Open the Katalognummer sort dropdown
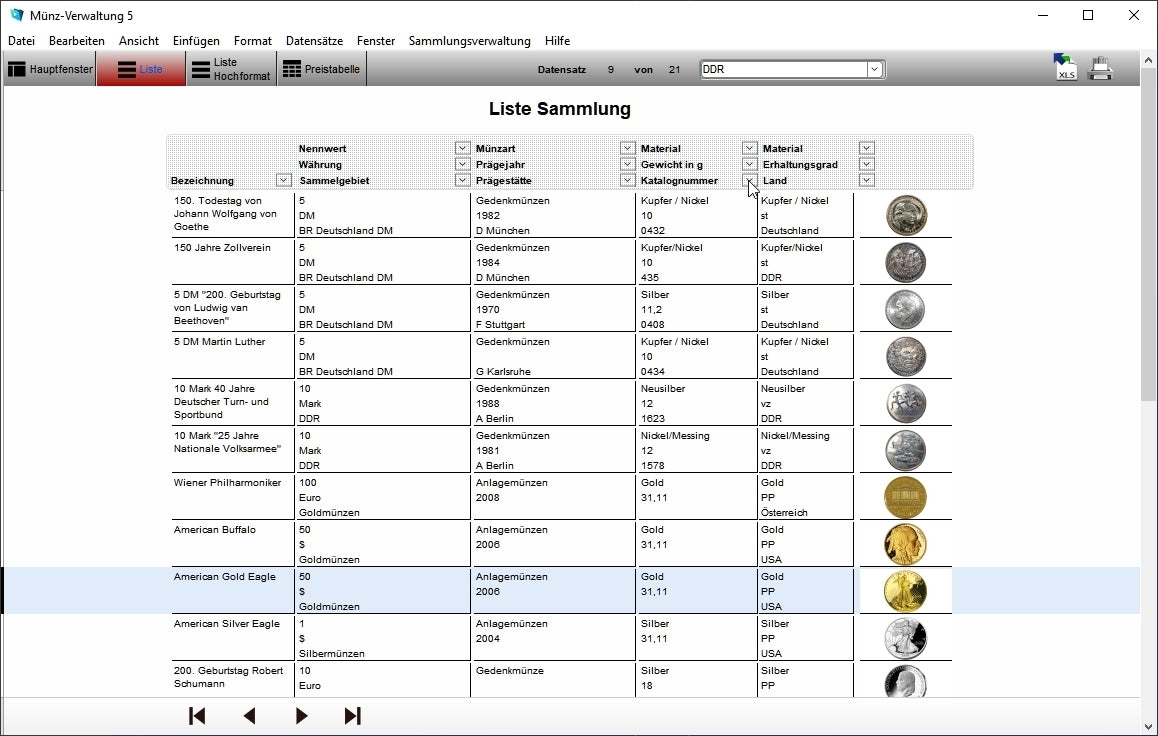 point(749,180)
